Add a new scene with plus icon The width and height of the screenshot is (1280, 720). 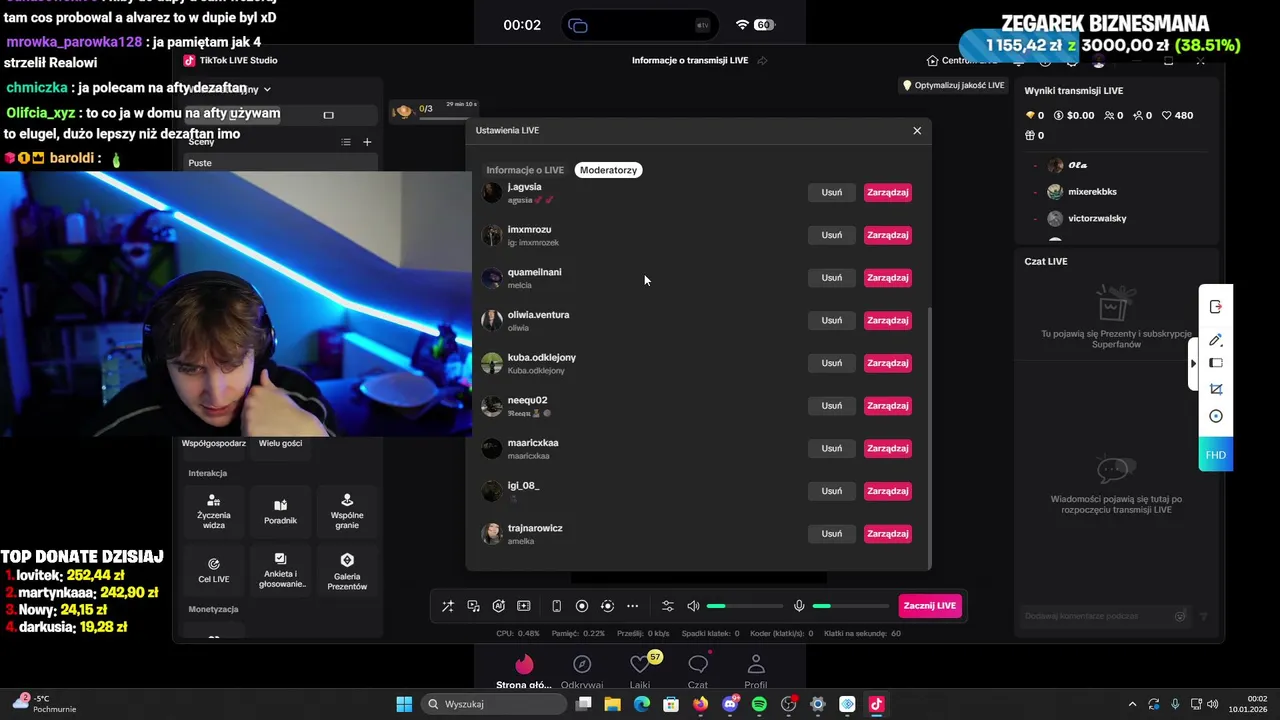point(367,142)
